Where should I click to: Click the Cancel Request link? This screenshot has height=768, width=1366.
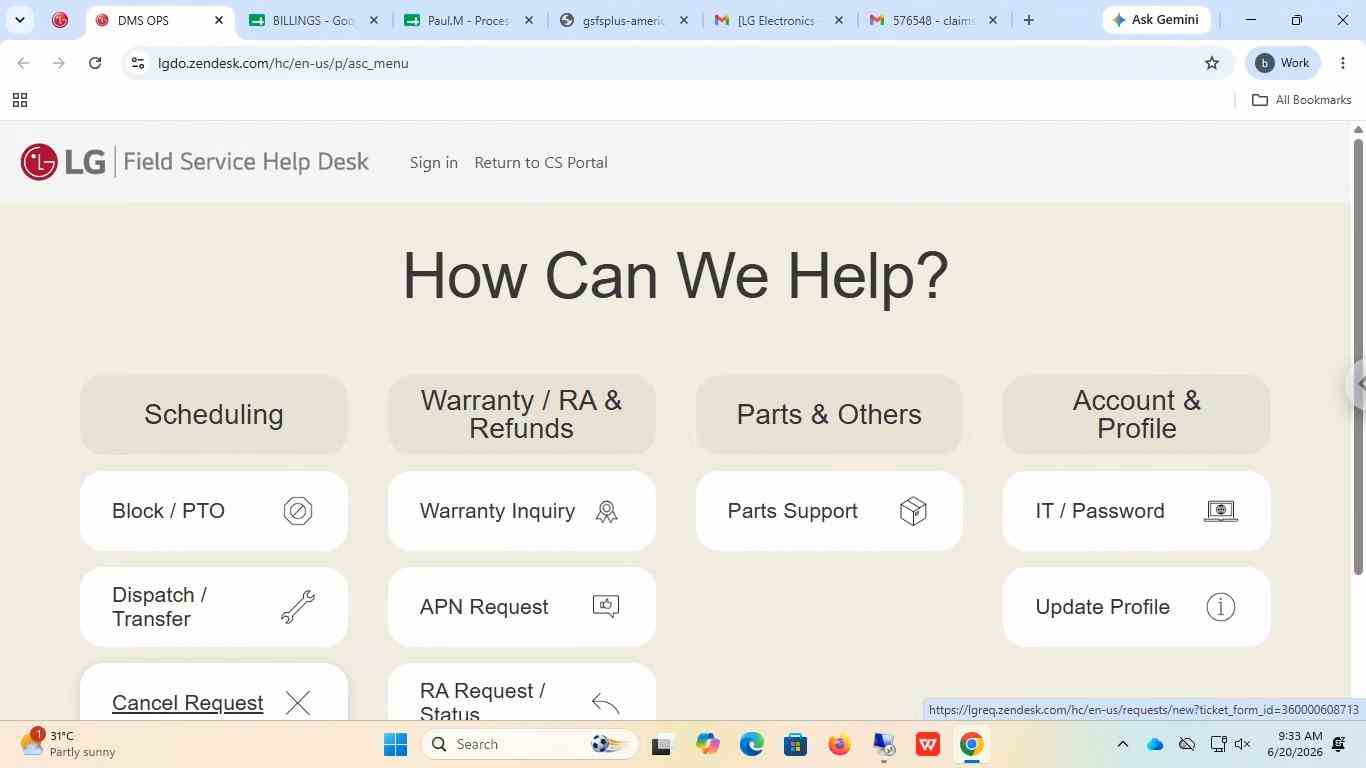(x=187, y=703)
